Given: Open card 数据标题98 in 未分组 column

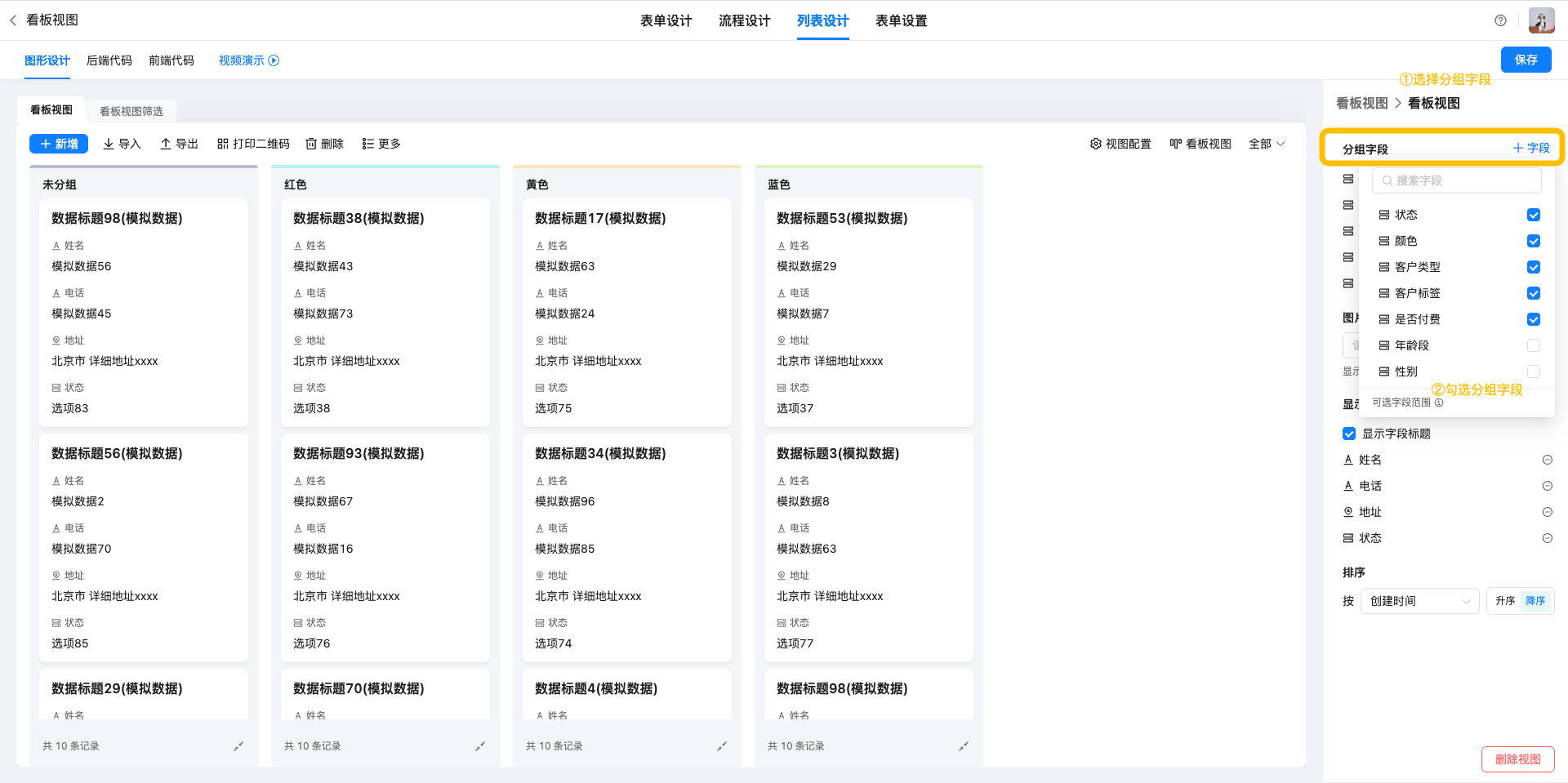Looking at the screenshot, I should pyautogui.click(x=144, y=313).
